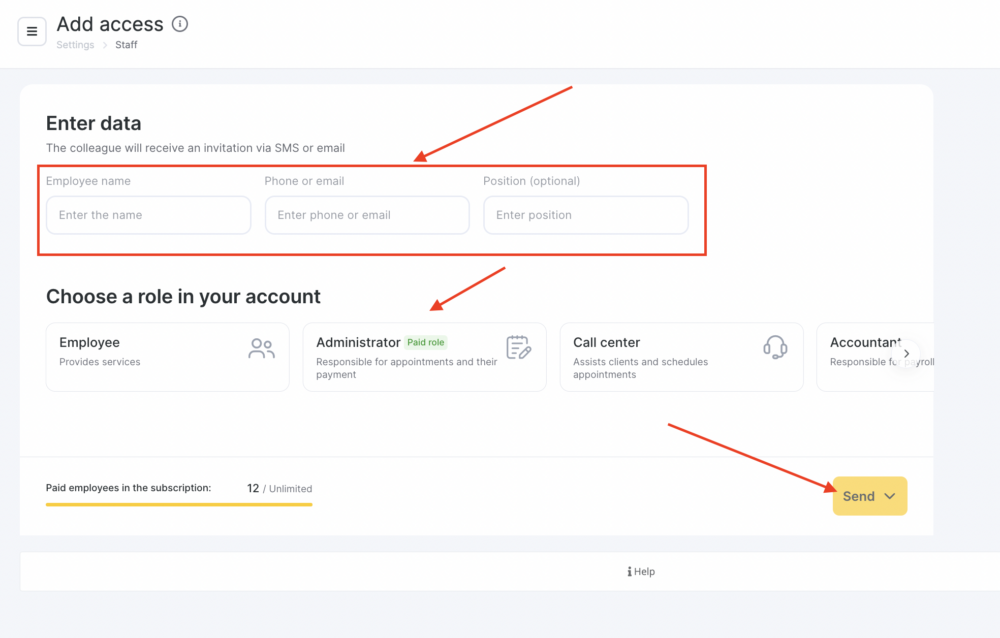Select the Administrator role card
The height and width of the screenshot is (638, 1000).
[x=424, y=357]
